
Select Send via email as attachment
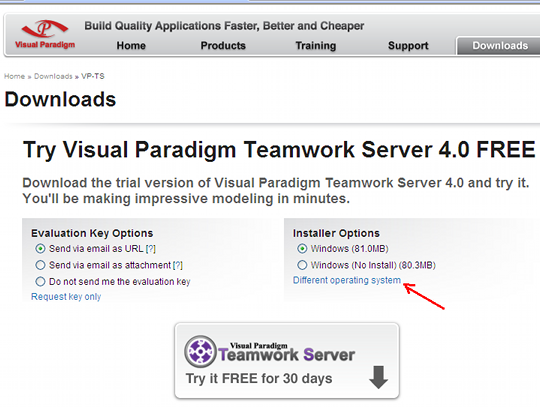(x=40, y=265)
